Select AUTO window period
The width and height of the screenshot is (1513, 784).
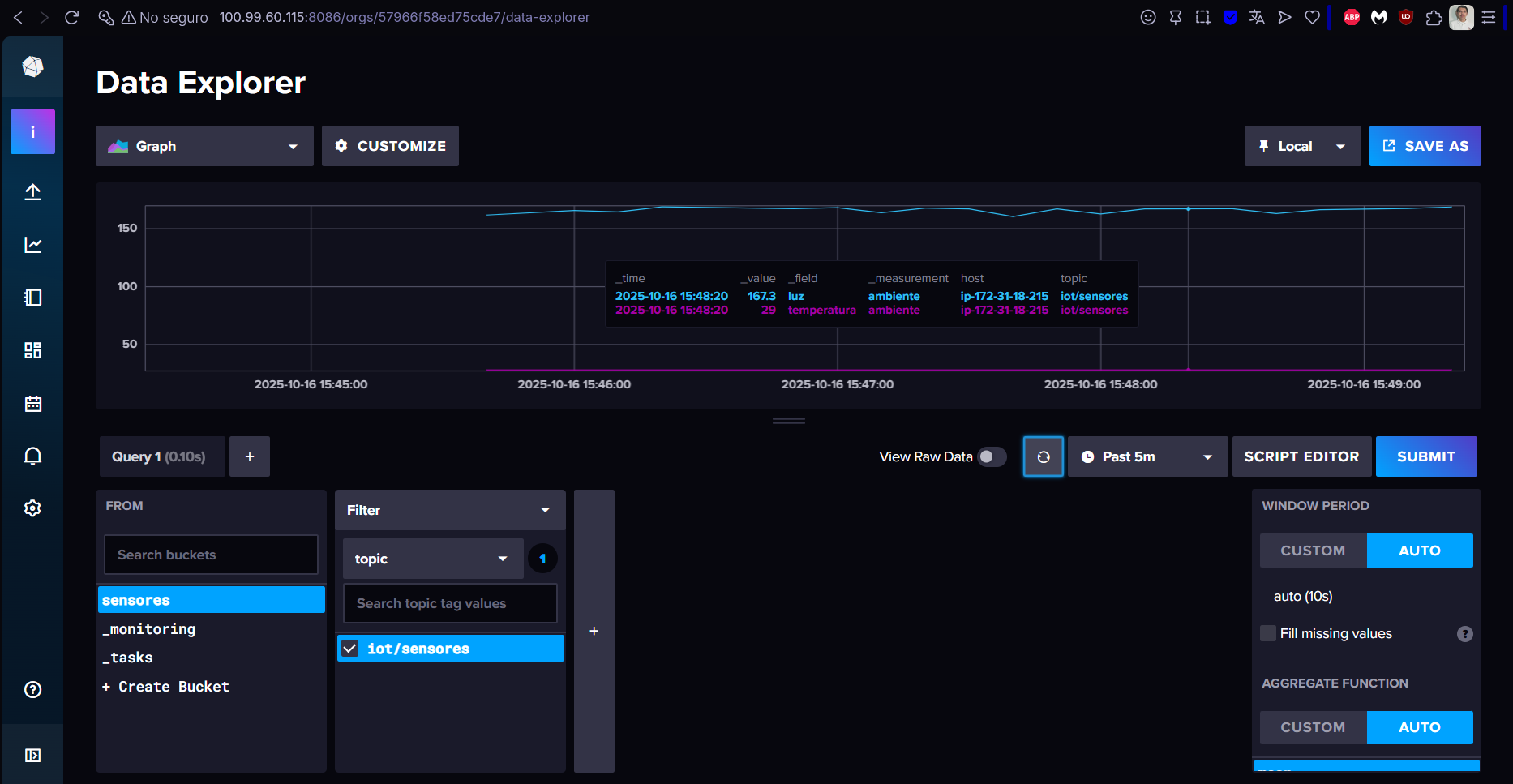(1420, 551)
